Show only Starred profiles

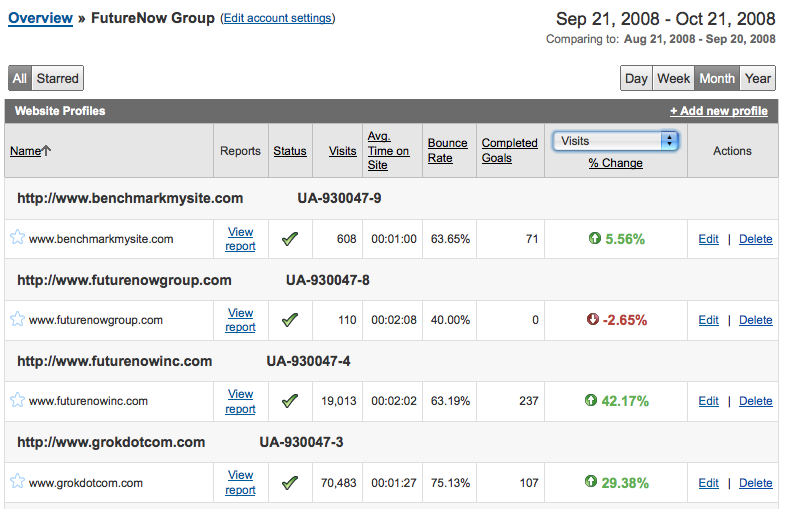pos(57,78)
